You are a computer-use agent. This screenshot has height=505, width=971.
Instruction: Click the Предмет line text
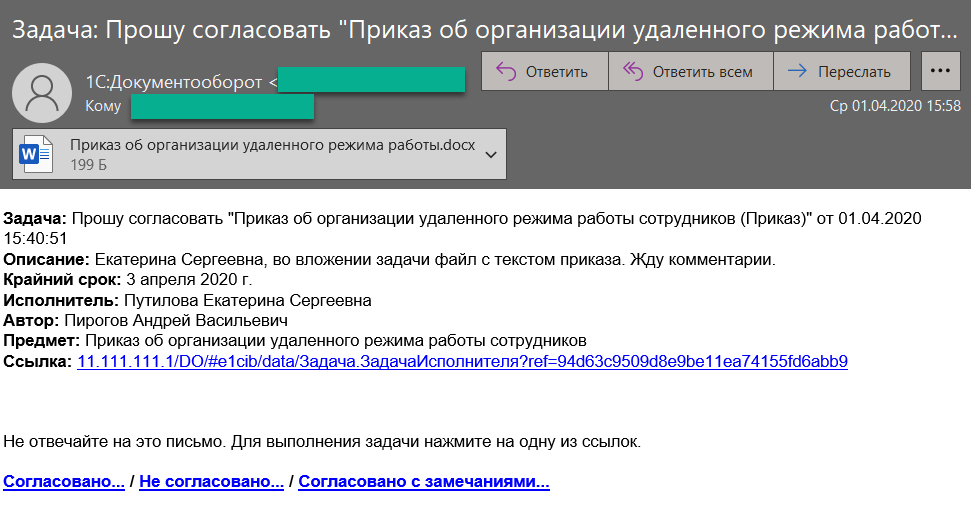pyautogui.click(x=295, y=341)
